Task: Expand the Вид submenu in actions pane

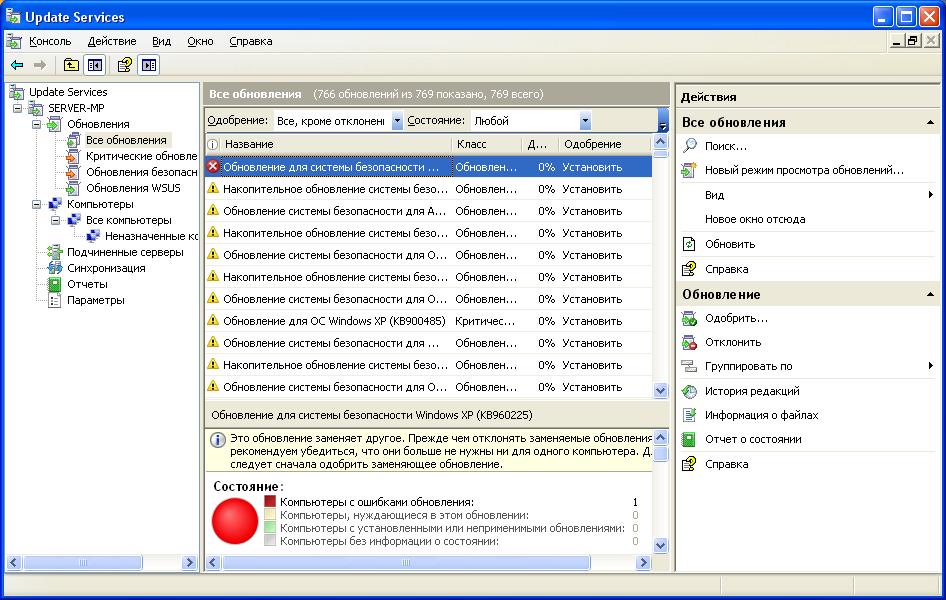Action: click(930, 194)
